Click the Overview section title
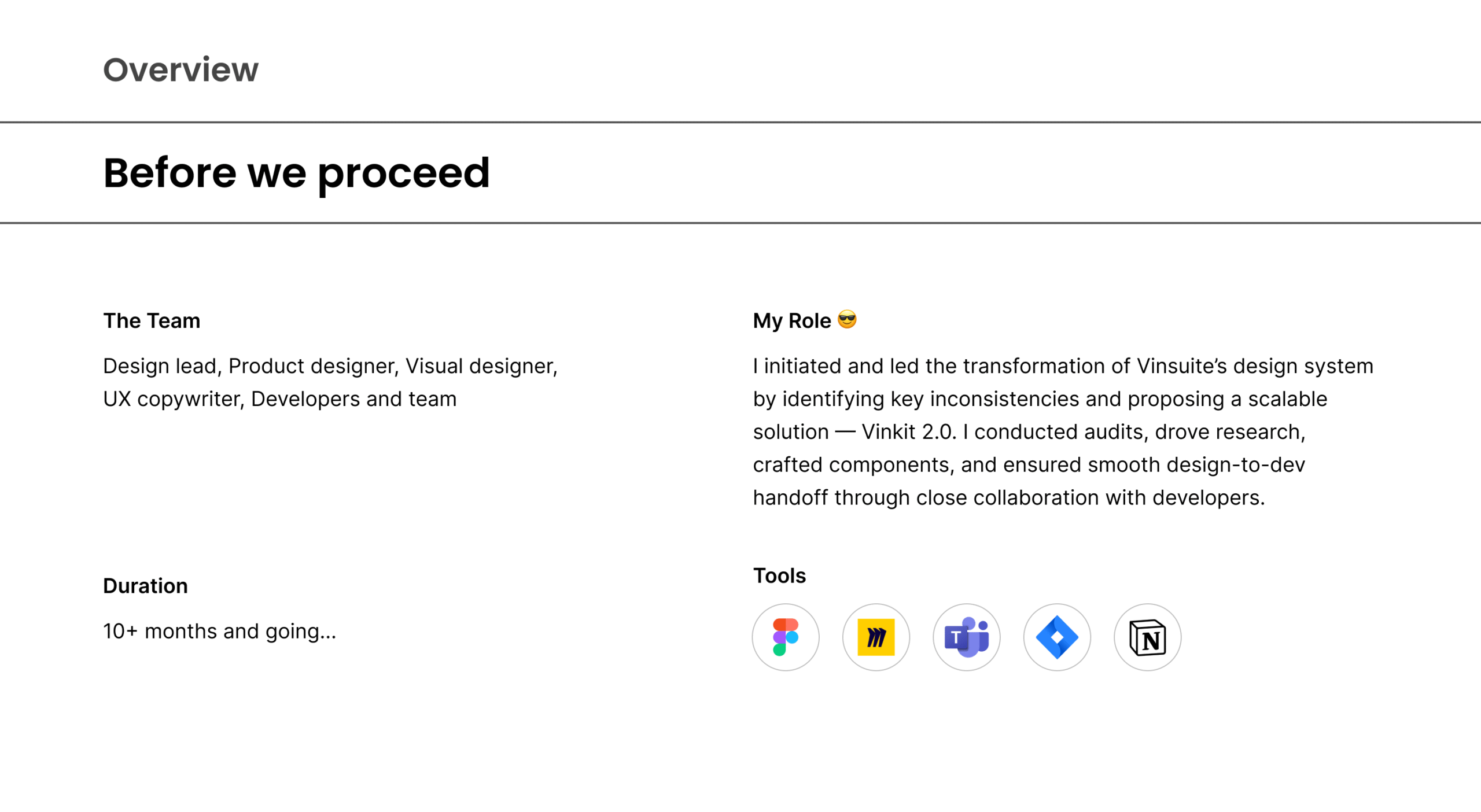The height and width of the screenshot is (812, 1481). (x=180, y=70)
